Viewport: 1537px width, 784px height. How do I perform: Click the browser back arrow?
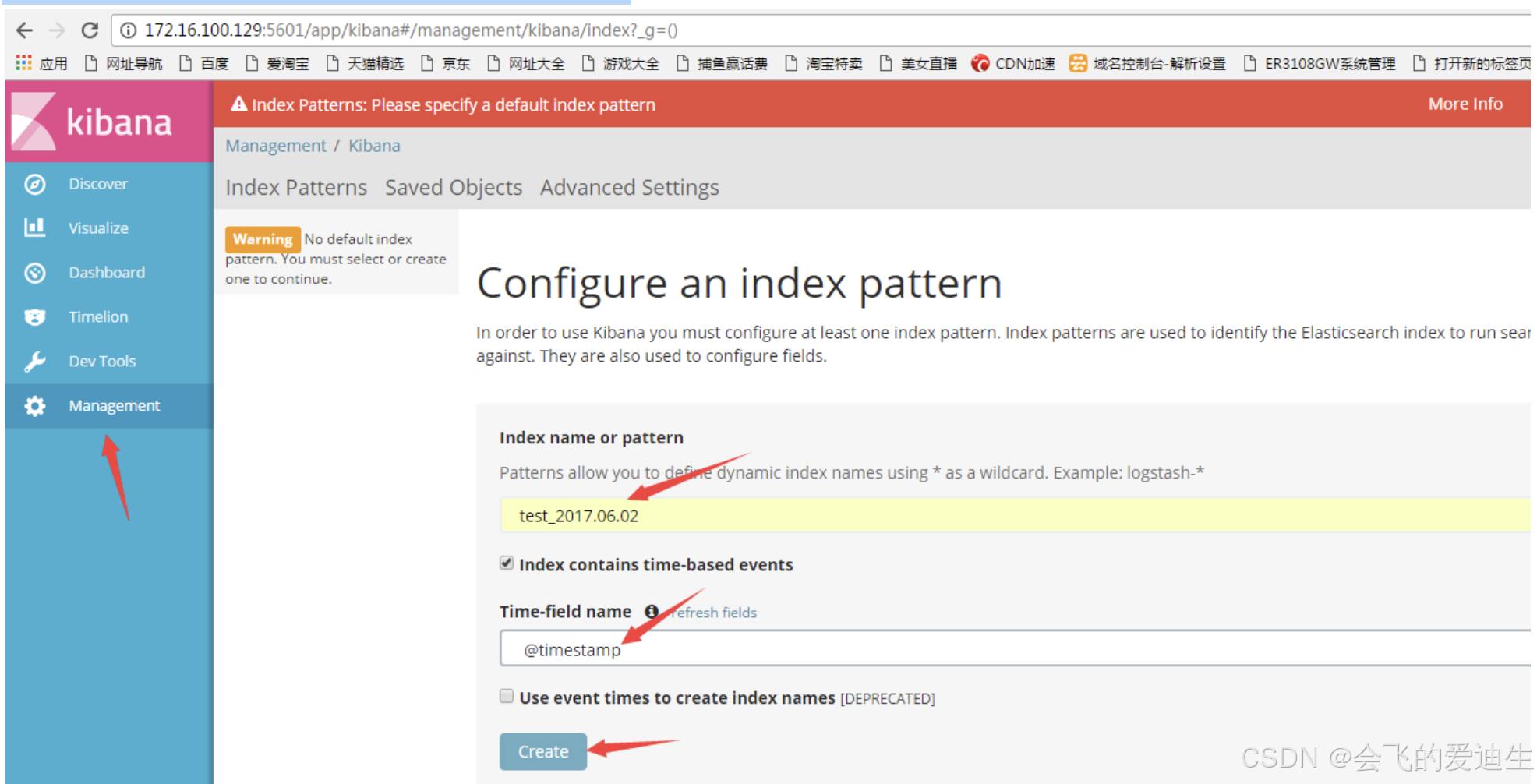point(25,30)
